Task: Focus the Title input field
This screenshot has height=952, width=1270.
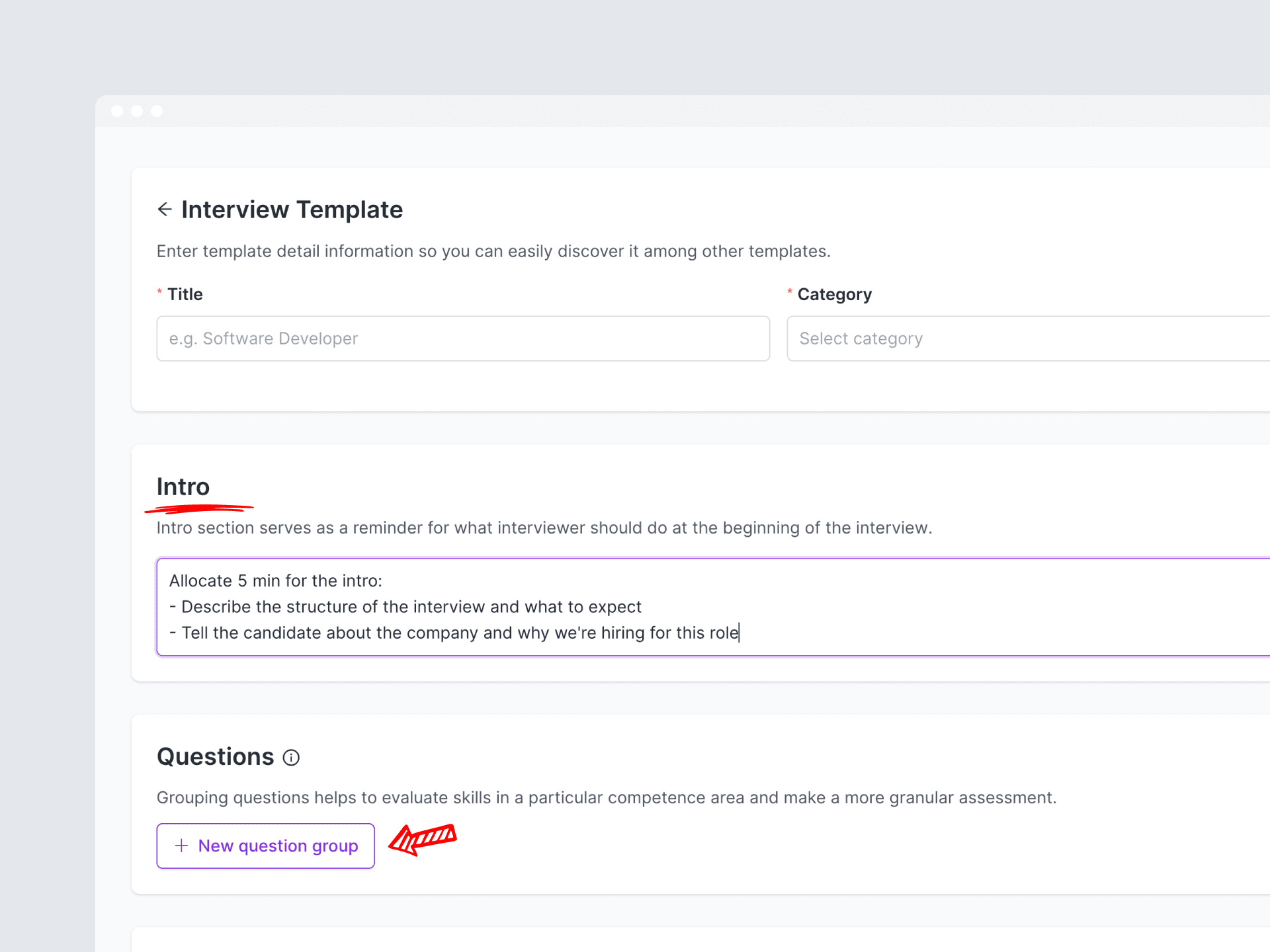Action: click(x=463, y=338)
